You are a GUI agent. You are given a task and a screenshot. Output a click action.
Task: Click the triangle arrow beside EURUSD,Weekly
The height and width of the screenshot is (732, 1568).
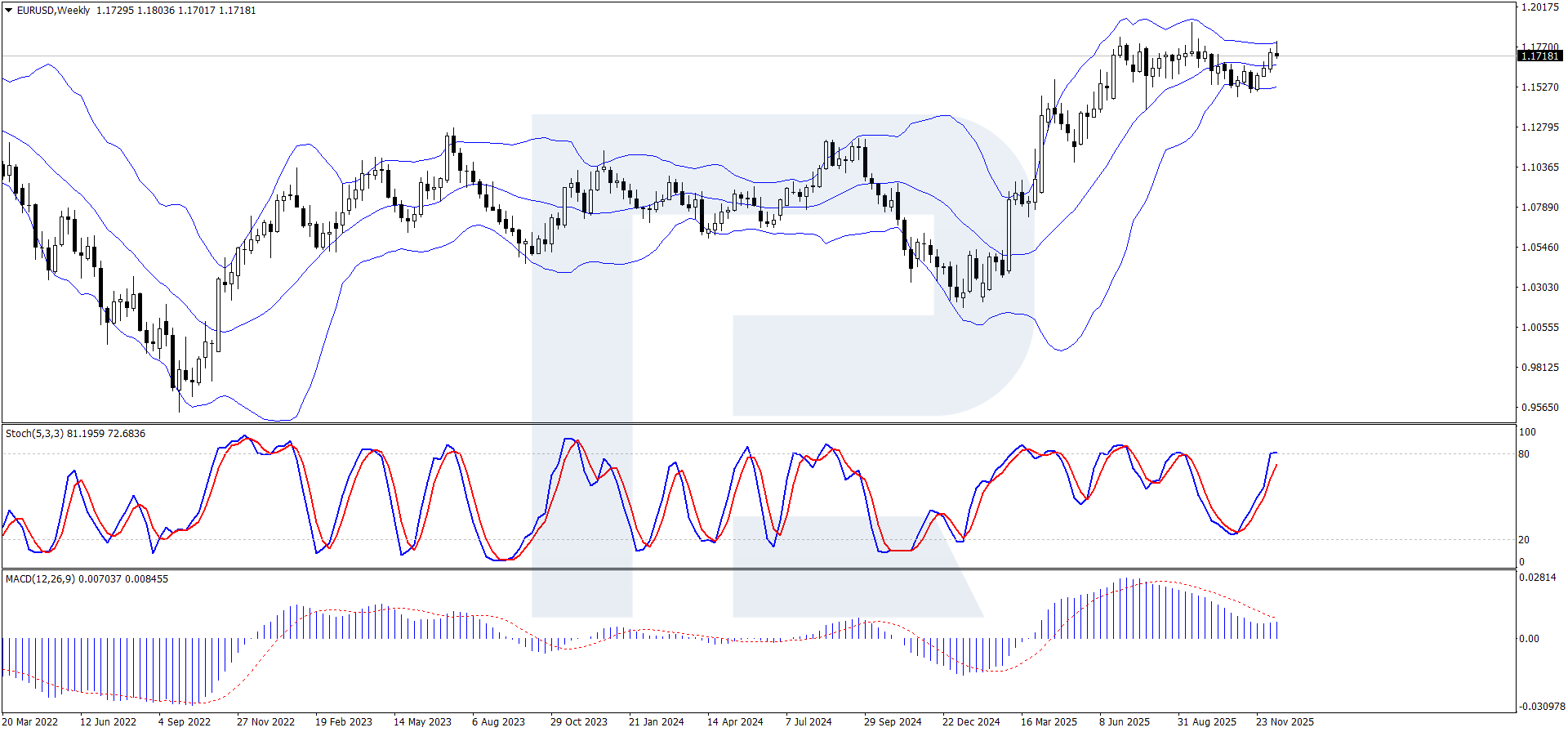pyautogui.click(x=9, y=11)
